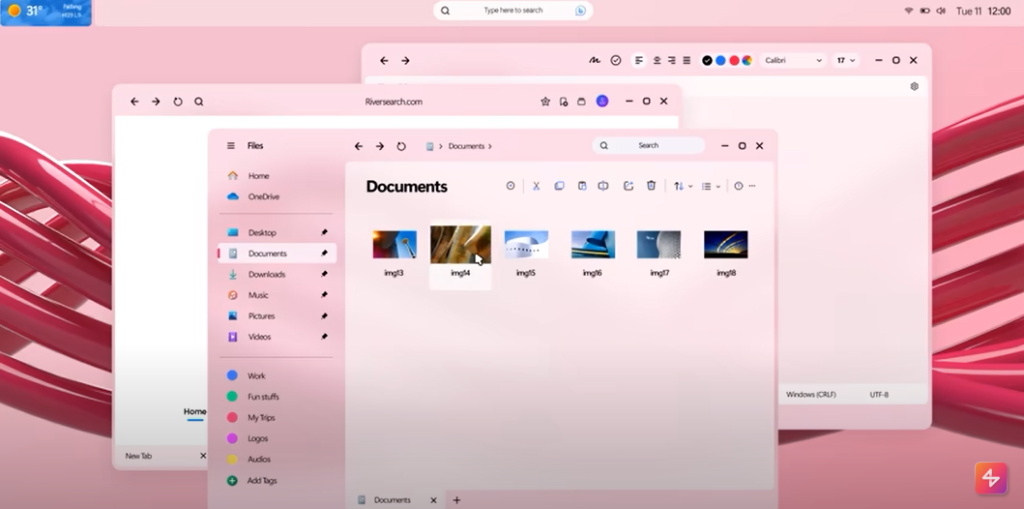The image size is (1024, 509).
Task: Select justify alignment in text editor
Action: [686, 60]
